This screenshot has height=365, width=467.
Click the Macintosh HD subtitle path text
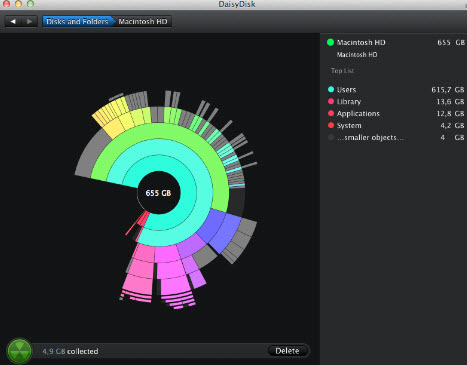click(357, 55)
